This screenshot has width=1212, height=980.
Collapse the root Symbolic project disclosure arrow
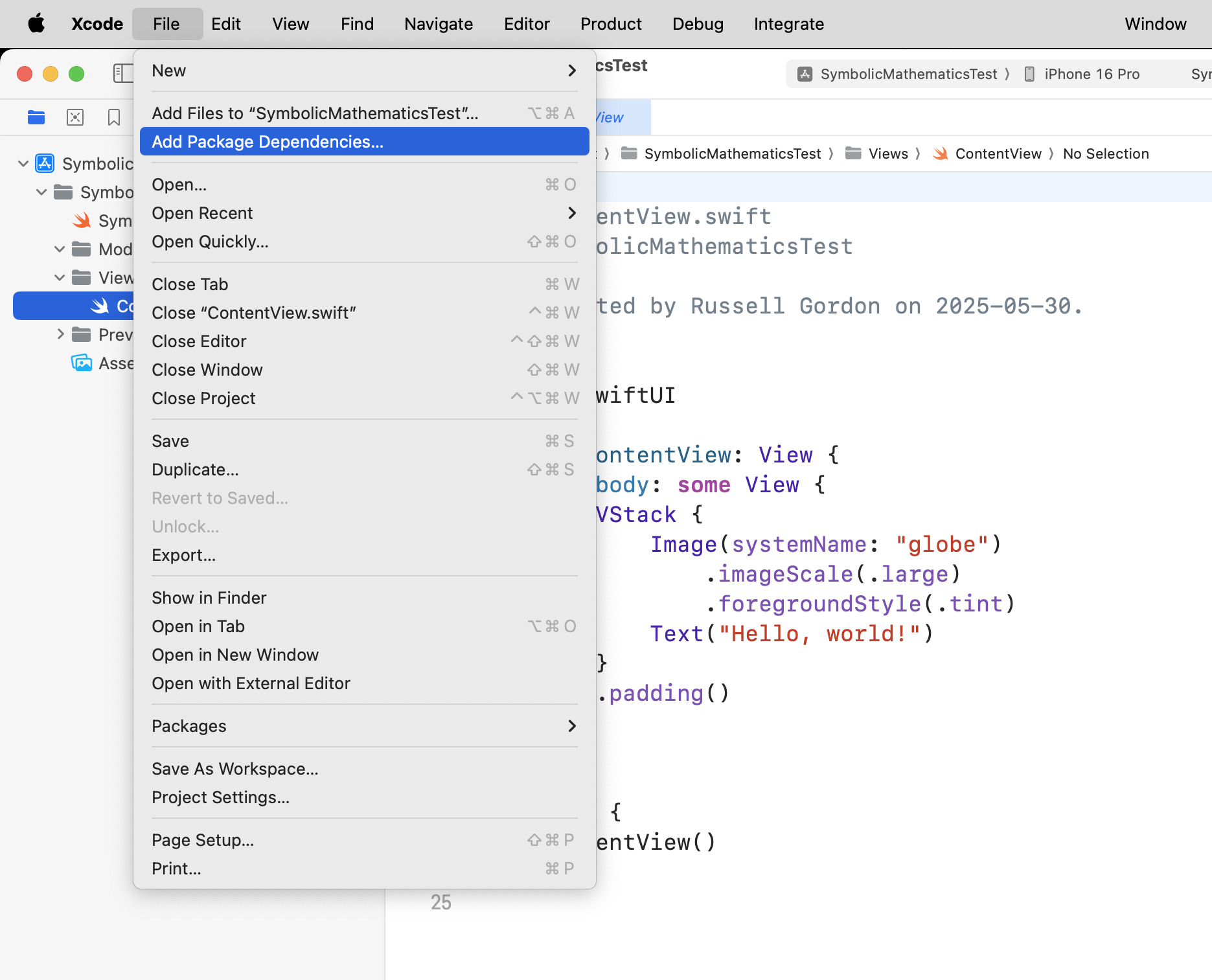[23, 163]
